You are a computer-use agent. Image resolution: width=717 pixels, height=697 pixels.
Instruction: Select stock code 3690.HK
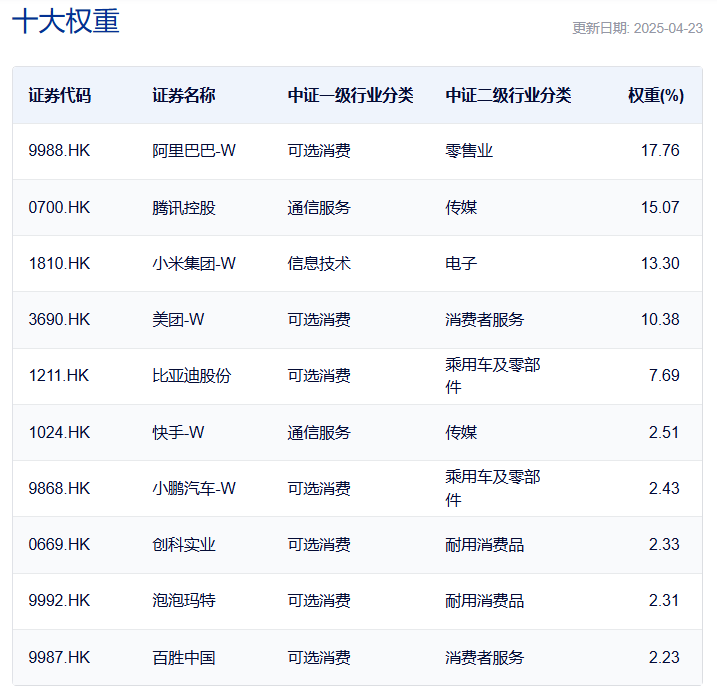click(x=59, y=319)
